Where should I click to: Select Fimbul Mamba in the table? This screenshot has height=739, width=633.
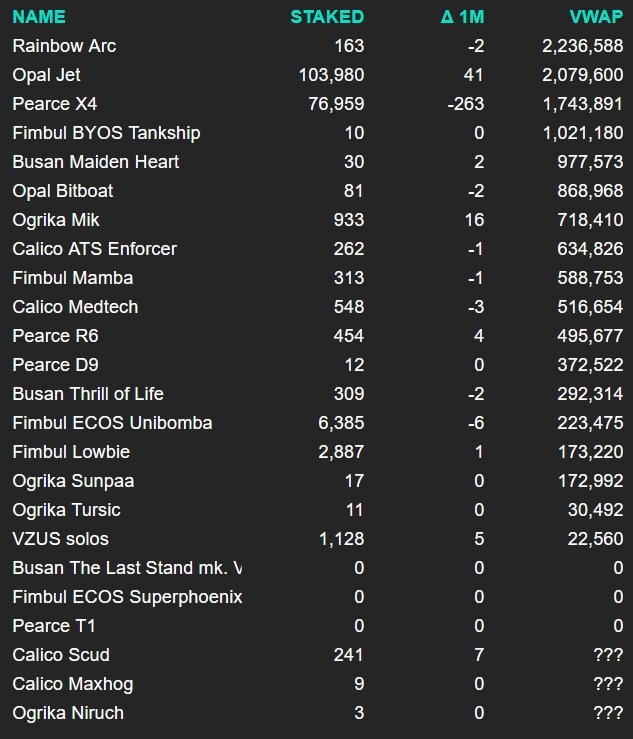coord(73,278)
